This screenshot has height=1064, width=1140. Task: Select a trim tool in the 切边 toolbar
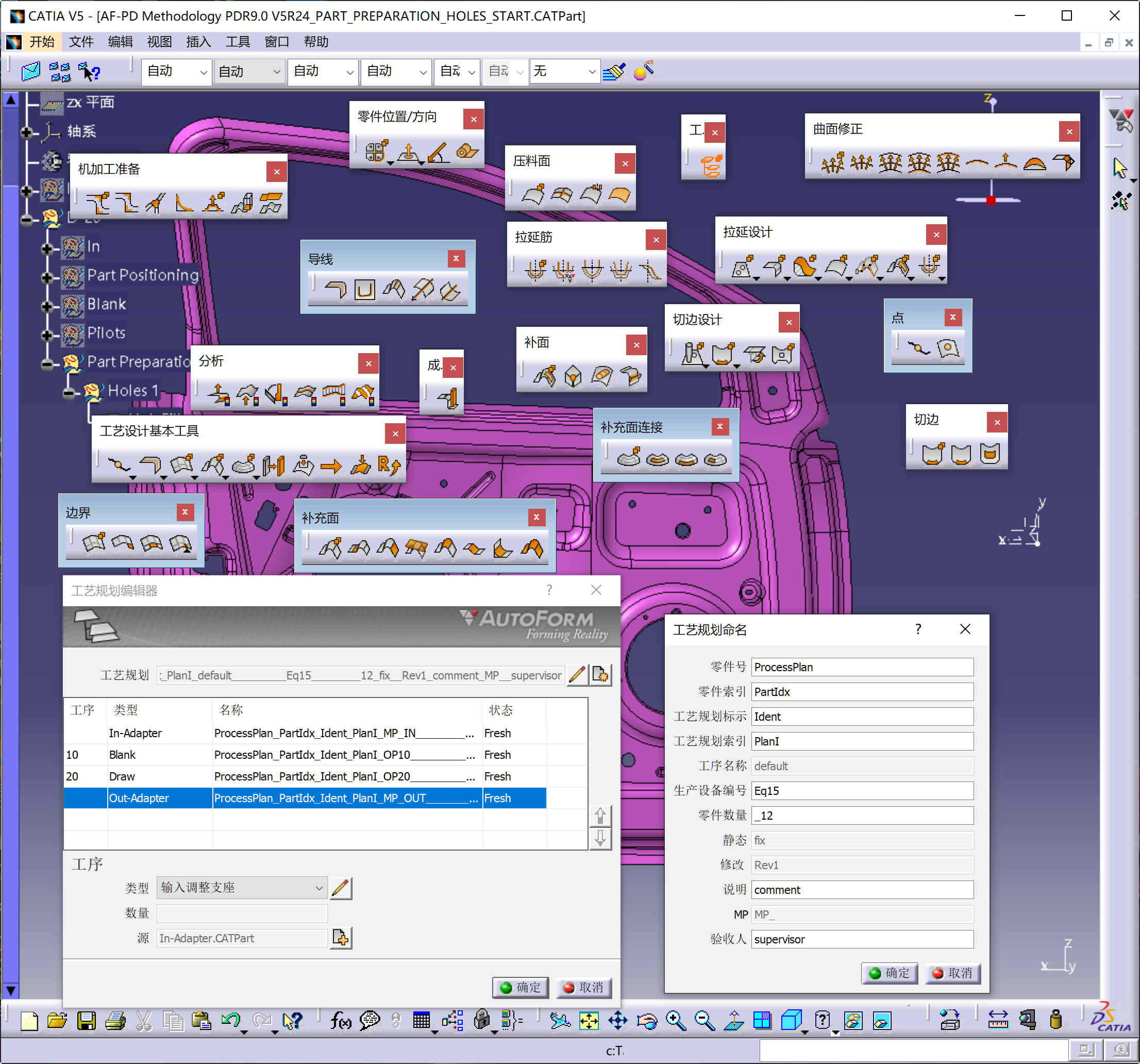click(x=932, y=453)
